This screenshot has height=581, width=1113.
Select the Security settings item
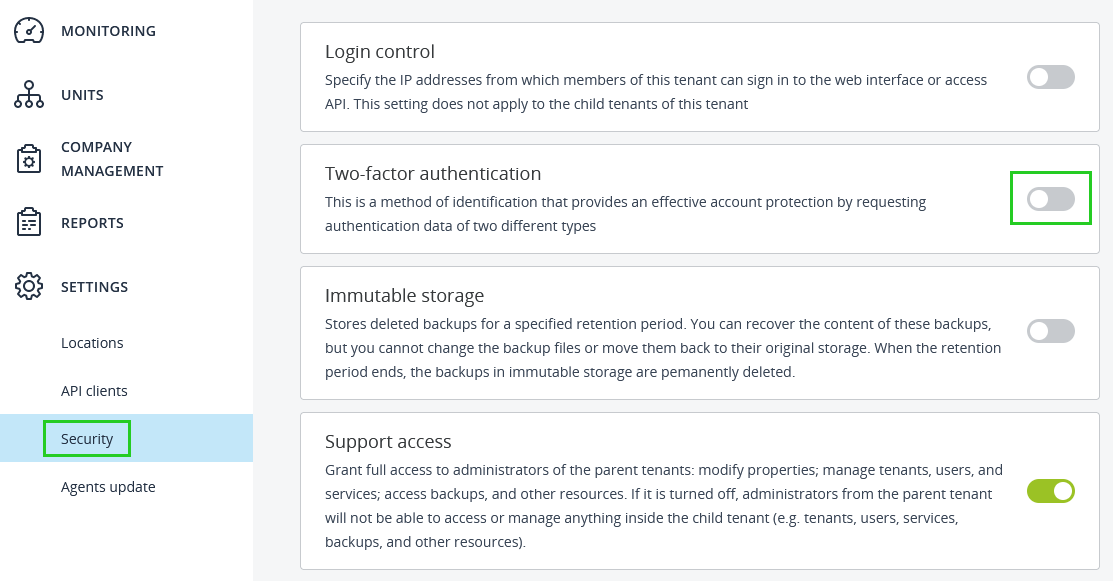(87, 439)
